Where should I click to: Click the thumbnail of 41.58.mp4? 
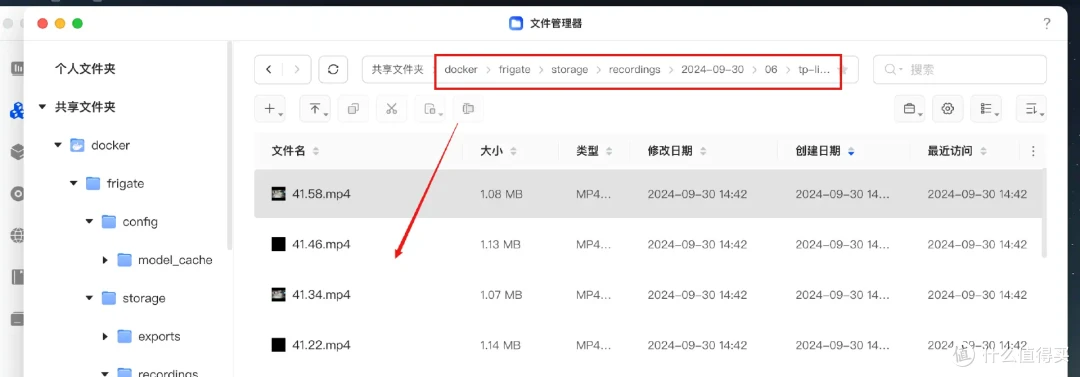(278, 194)
